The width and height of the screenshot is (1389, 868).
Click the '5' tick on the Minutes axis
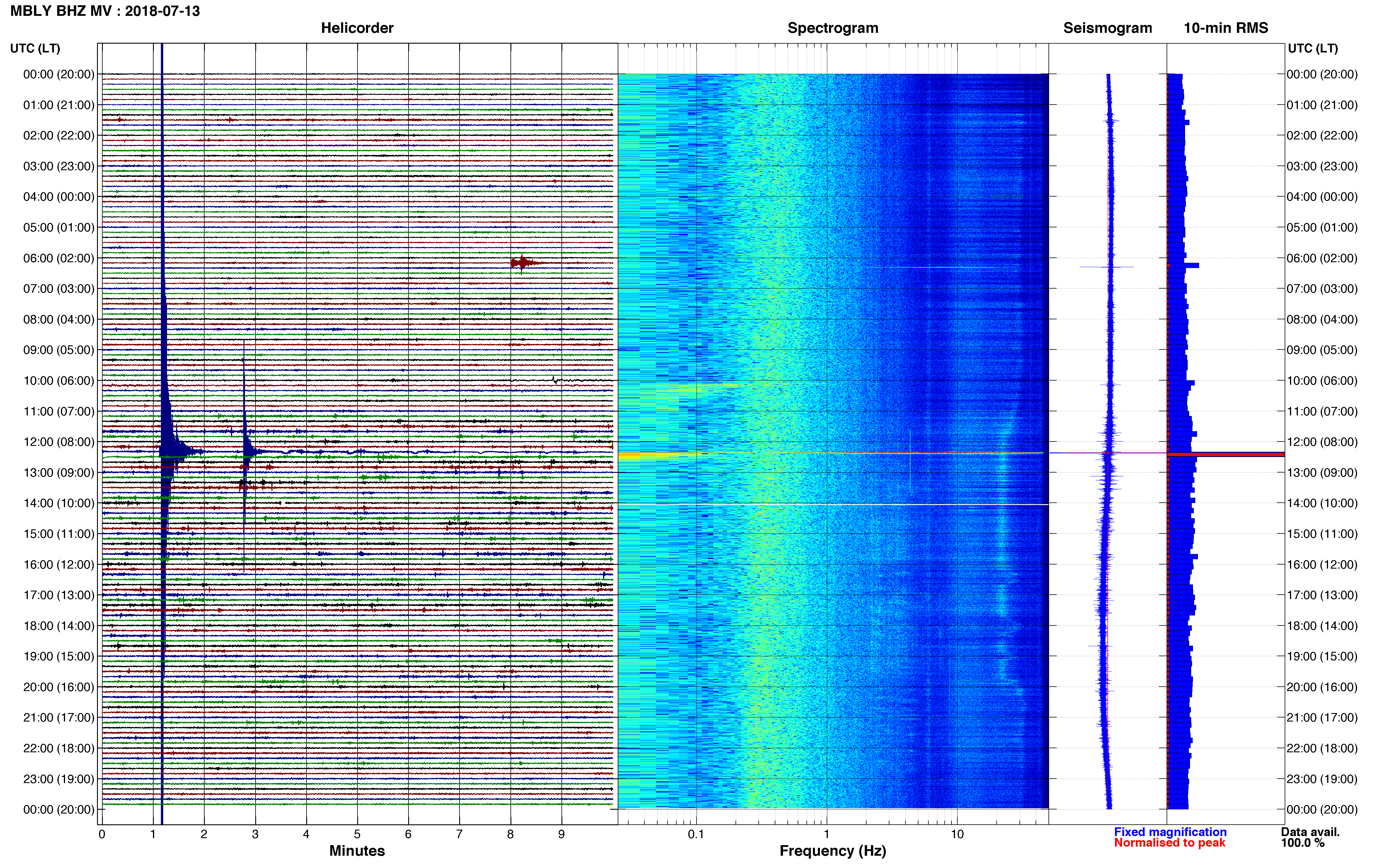click(x=357, y=834)
